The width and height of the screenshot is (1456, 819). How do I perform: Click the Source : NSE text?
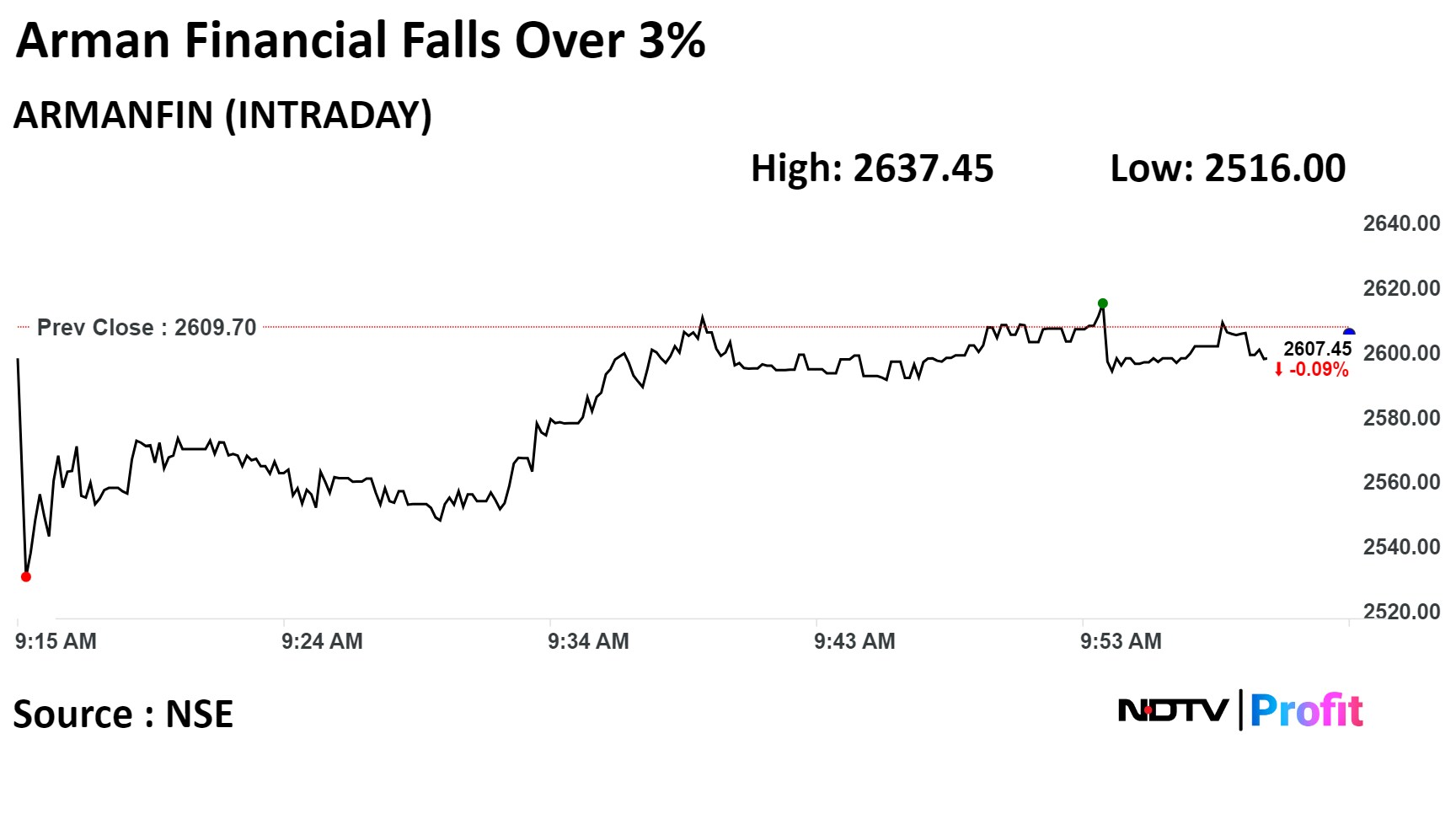(x=123, y=715)
